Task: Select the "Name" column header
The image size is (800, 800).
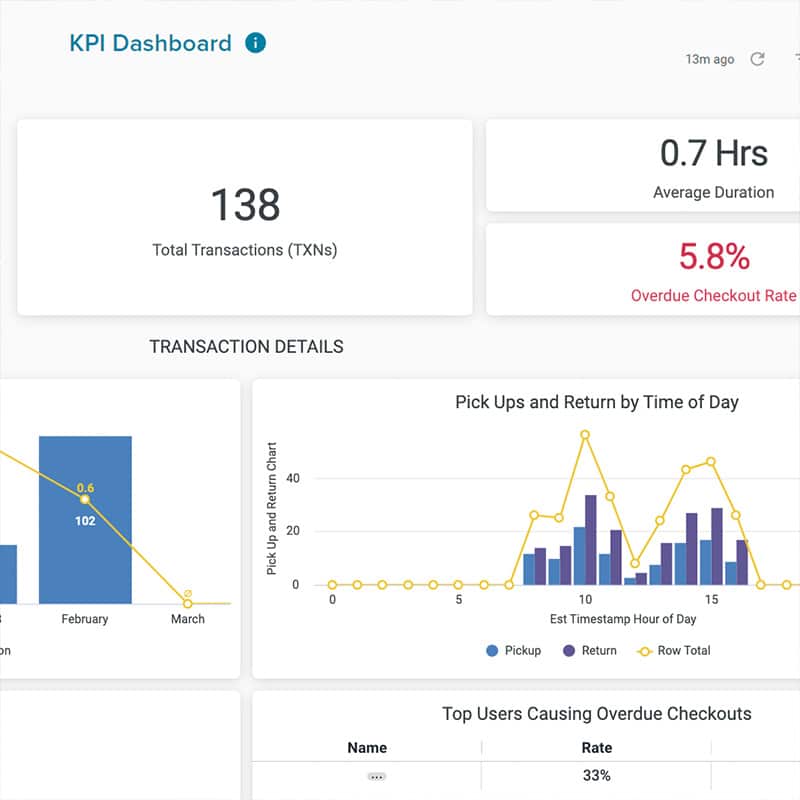Action: coord(366,747)
